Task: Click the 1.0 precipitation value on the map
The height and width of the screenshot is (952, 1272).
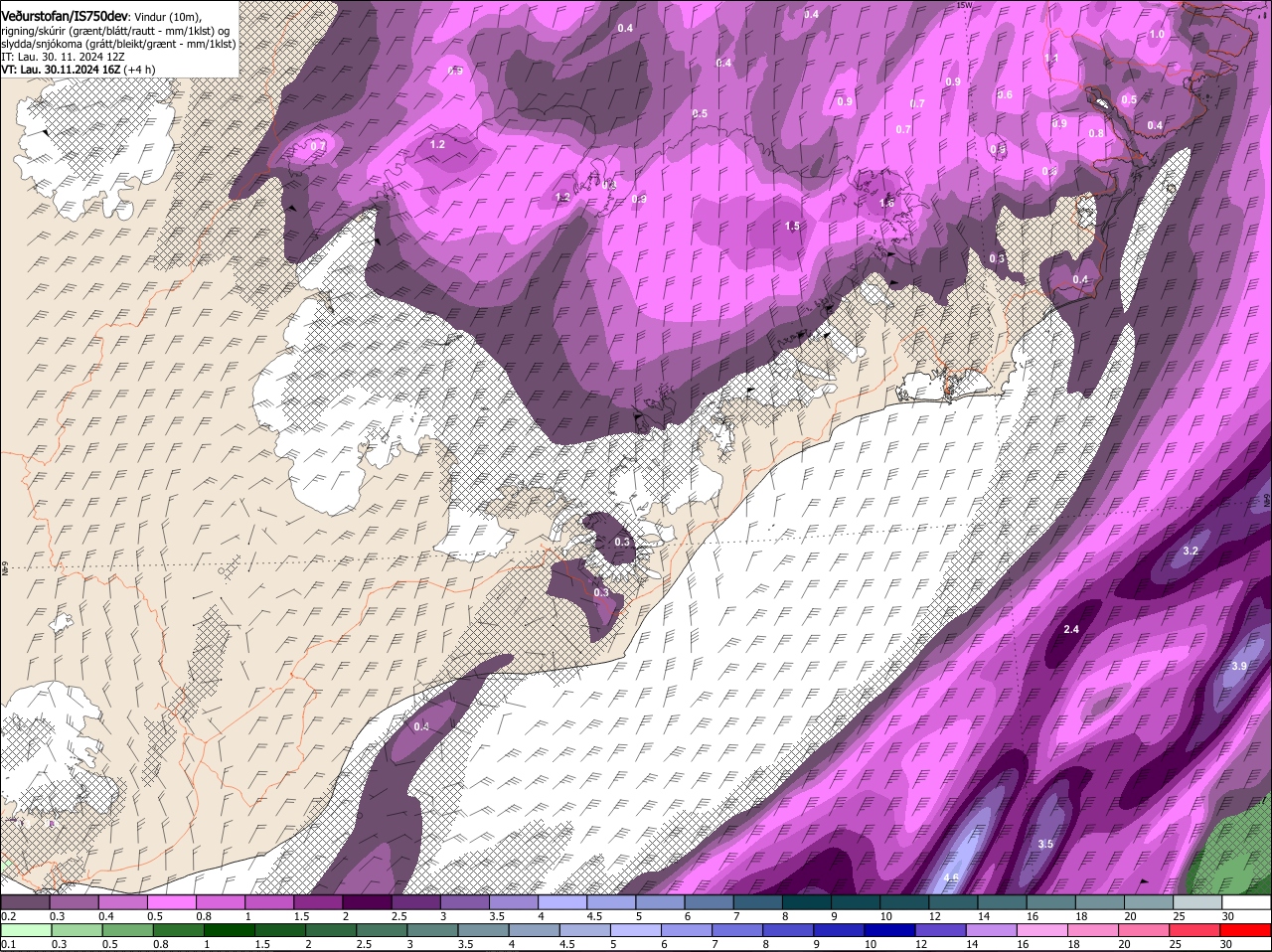Action: click(x=1157, y=34)
